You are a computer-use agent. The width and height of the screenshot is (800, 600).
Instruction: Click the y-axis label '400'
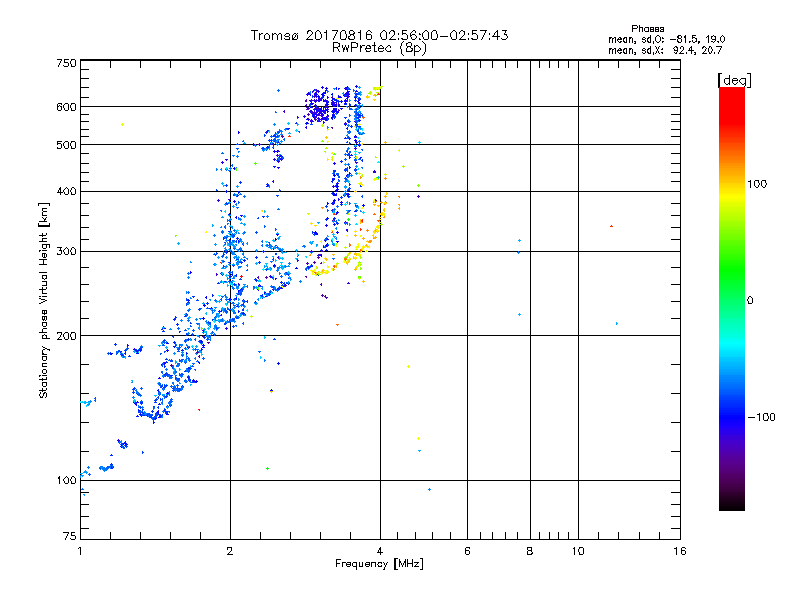click(66, 191)
